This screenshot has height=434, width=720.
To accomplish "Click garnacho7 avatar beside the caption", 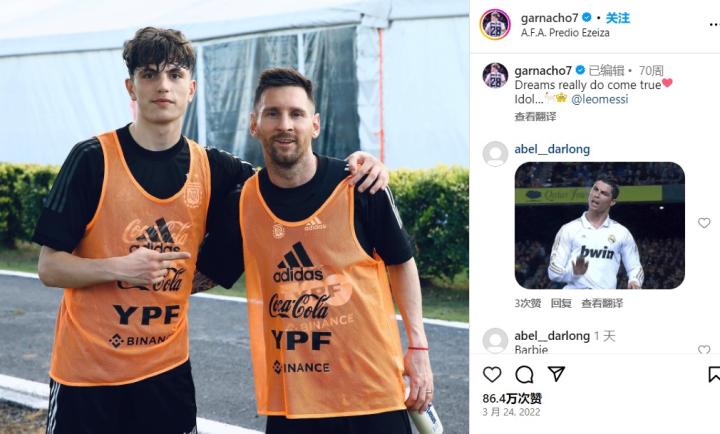I will tap(495, 76).
